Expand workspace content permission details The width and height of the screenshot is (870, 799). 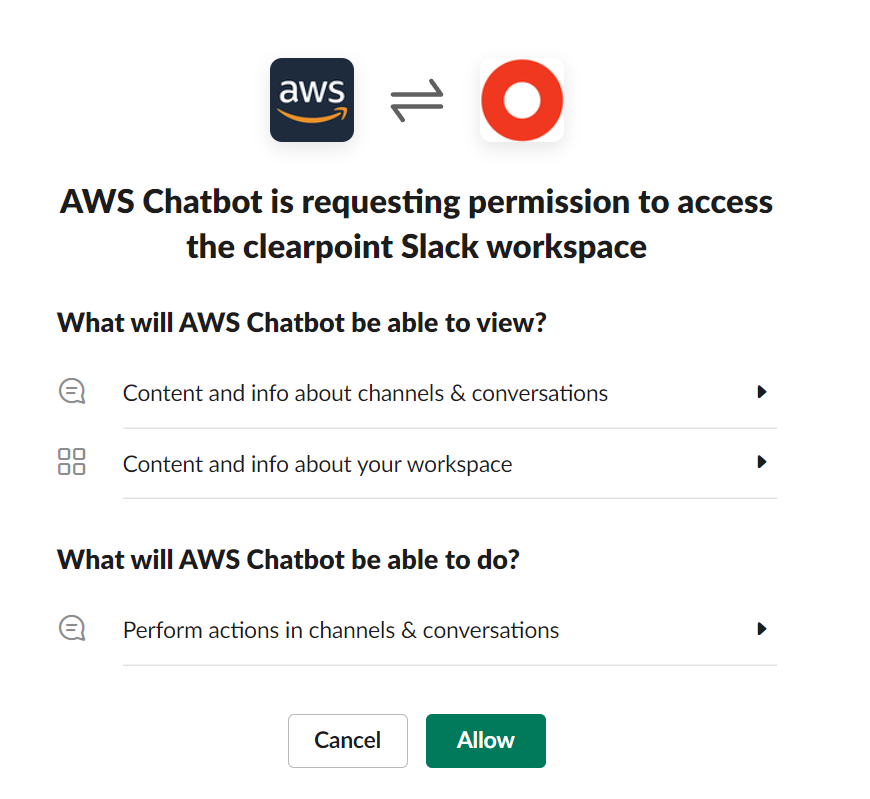click(762, 462)
